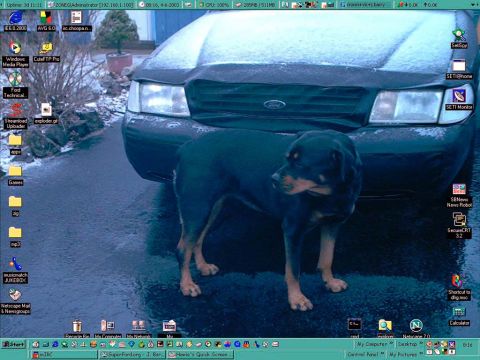Expand My Computer taskbar toolbar chevron
The height and width of the screenshot is (360, 480).
point(392,344)
